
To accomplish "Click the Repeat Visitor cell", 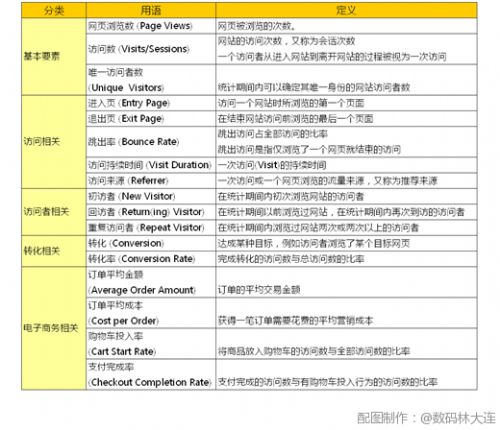I will tap(151, 228).
